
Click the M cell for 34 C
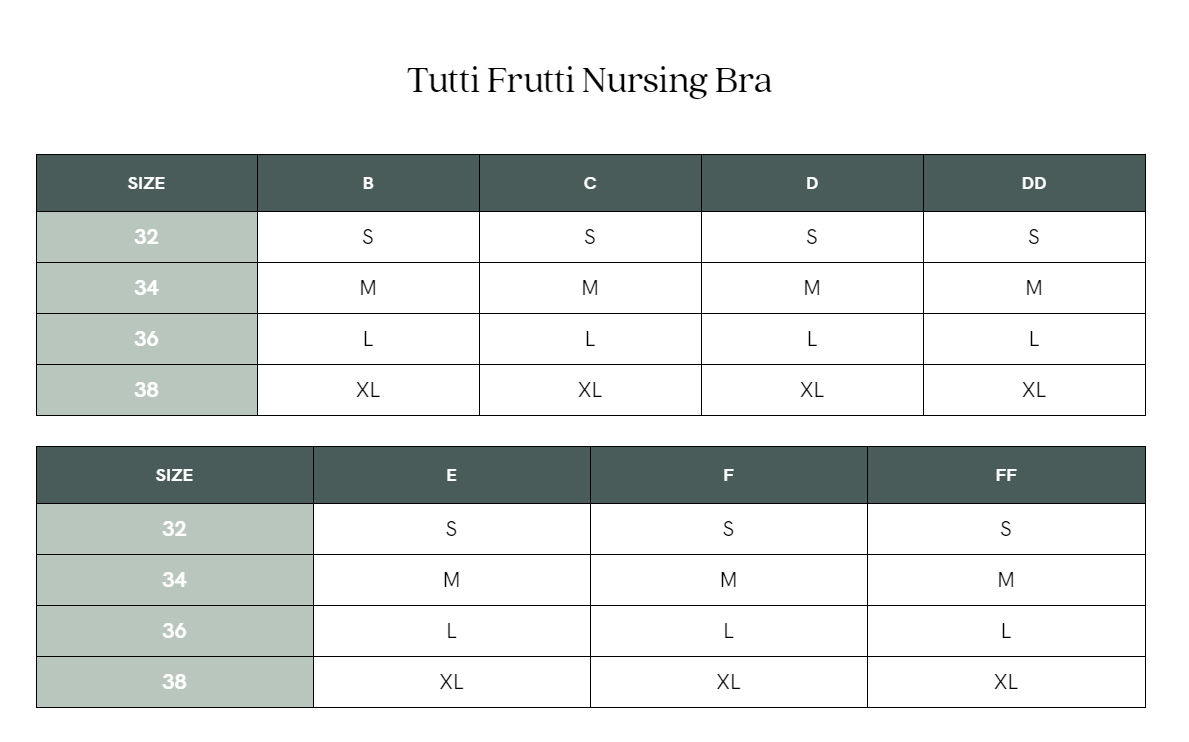tap(590, 288)
